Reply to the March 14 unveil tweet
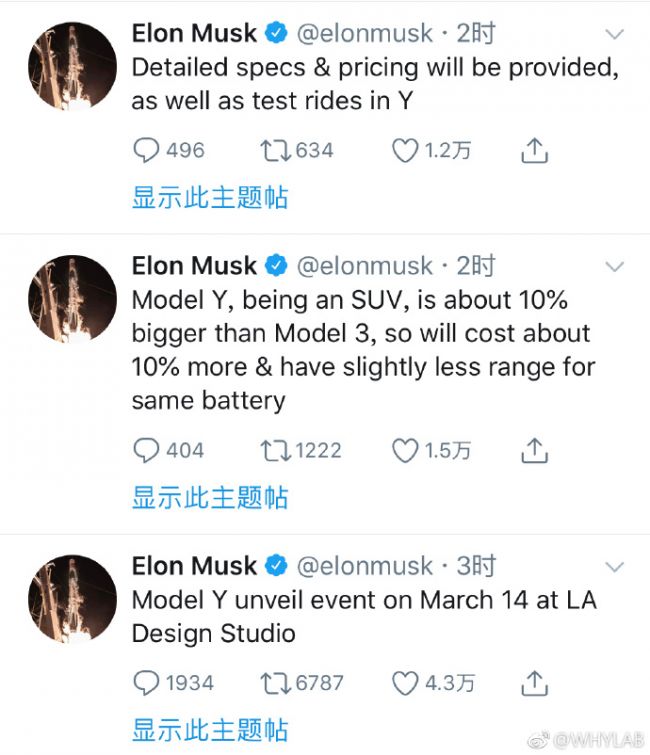This screenshot has height=755, width=650. pyautogui.click(x=147, y=683)
